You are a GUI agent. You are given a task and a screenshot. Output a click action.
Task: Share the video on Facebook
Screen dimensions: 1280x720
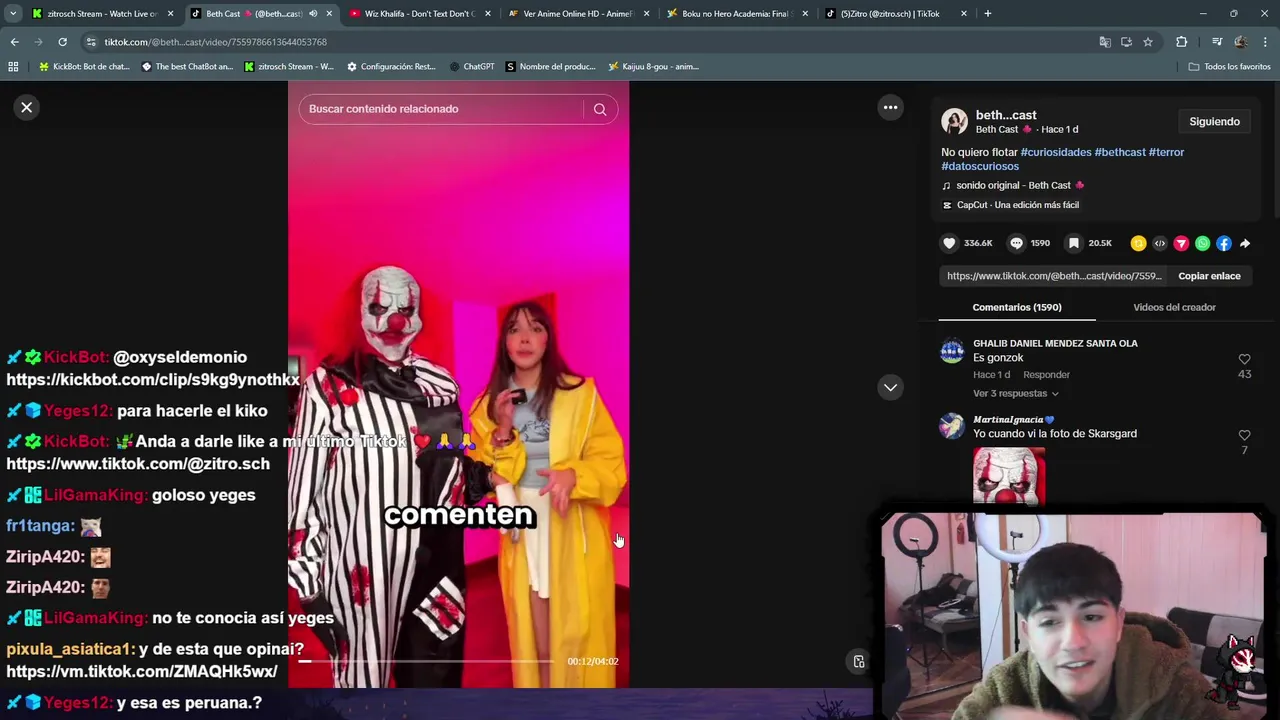click(x=1223, y=243)
